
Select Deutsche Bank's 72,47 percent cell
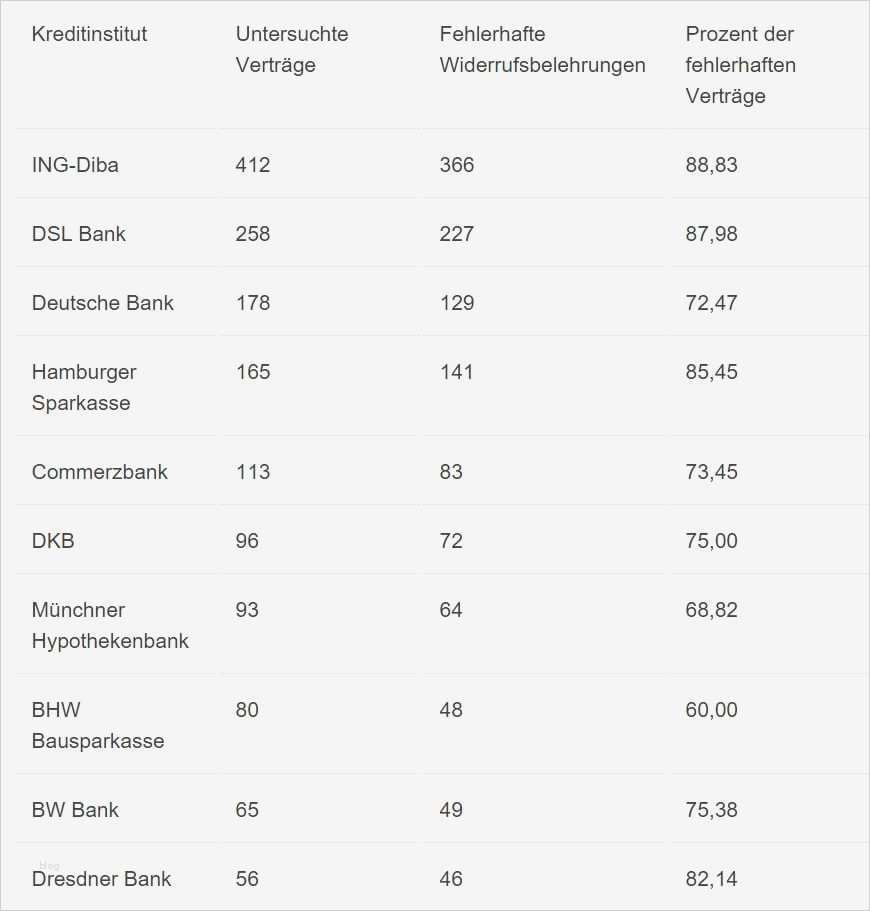point(712,303)
